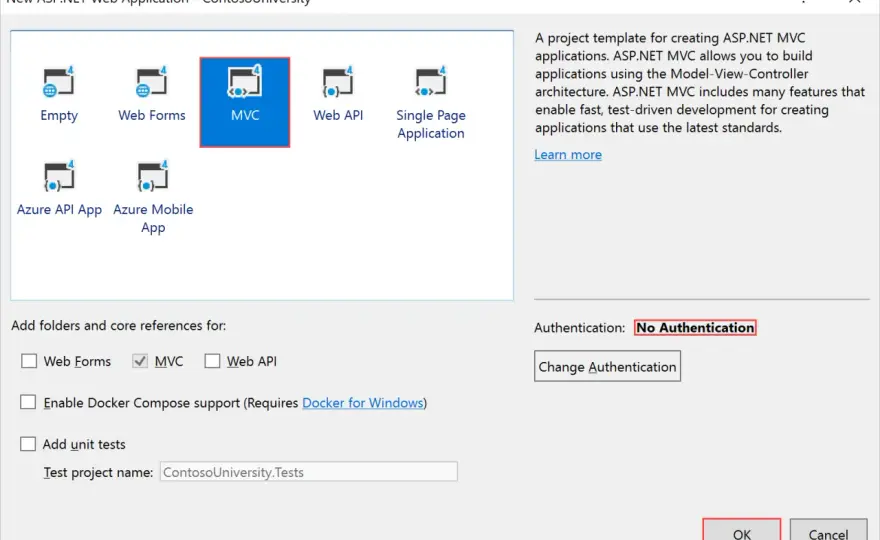
Task: Confirm the dialog with OK
Action: point(741,530)
